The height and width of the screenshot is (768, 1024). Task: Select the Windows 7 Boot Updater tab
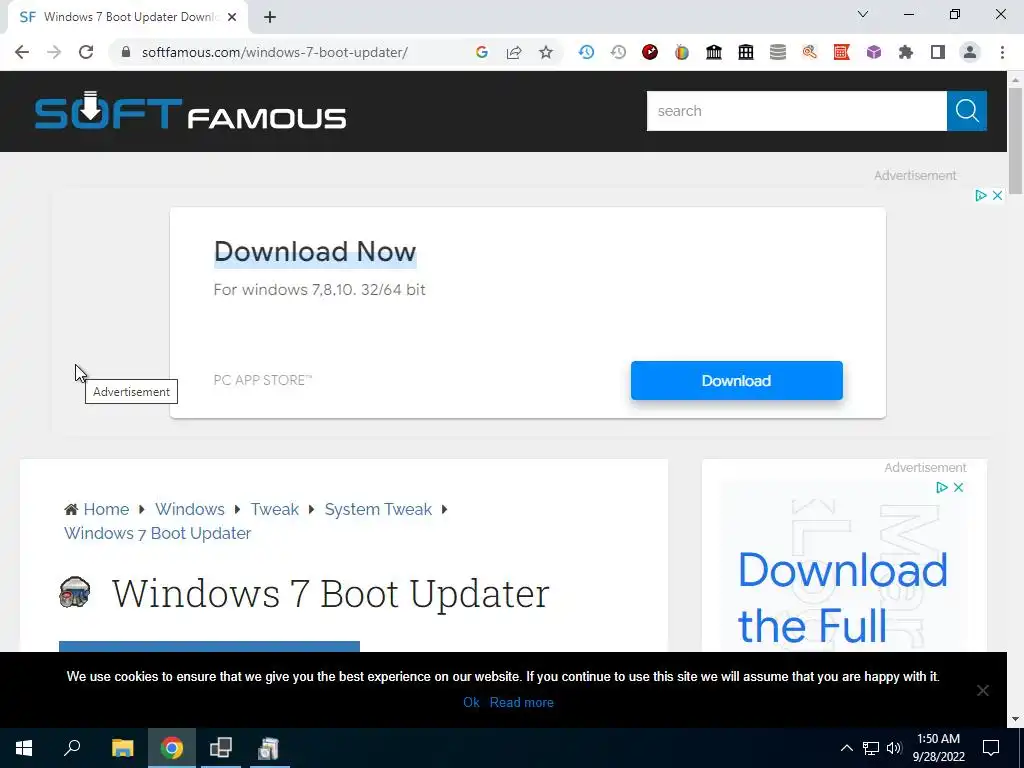(x=127, y=18)
